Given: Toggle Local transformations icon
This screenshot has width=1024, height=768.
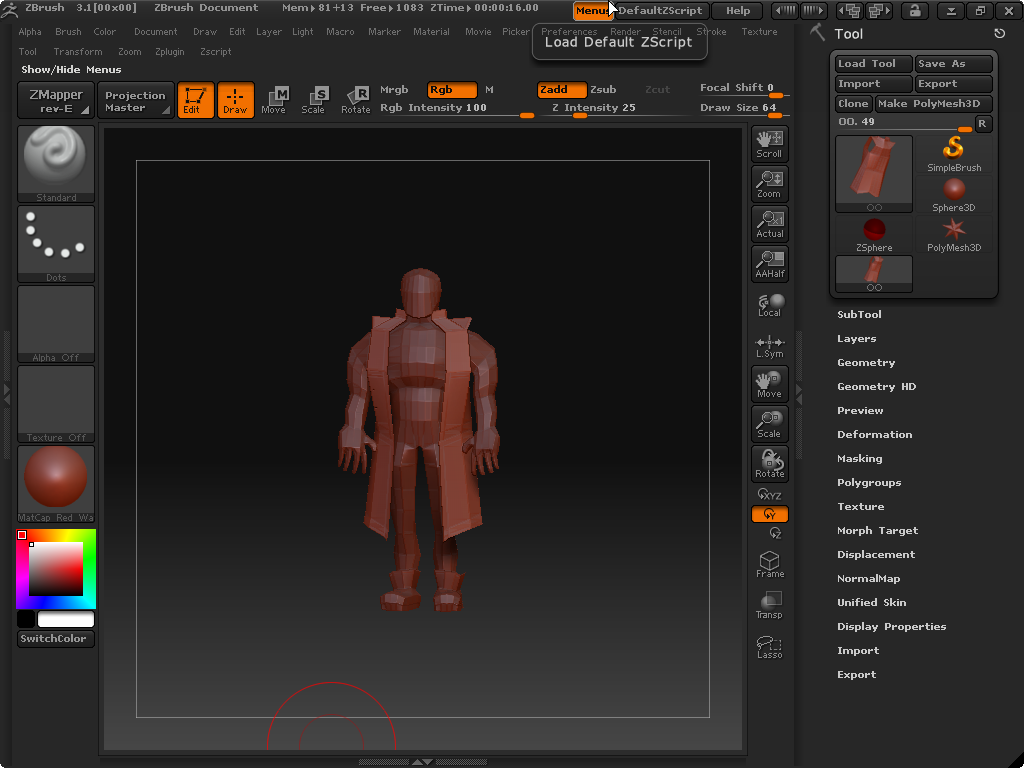Looking at the screenshot, I should pos(769,305).
